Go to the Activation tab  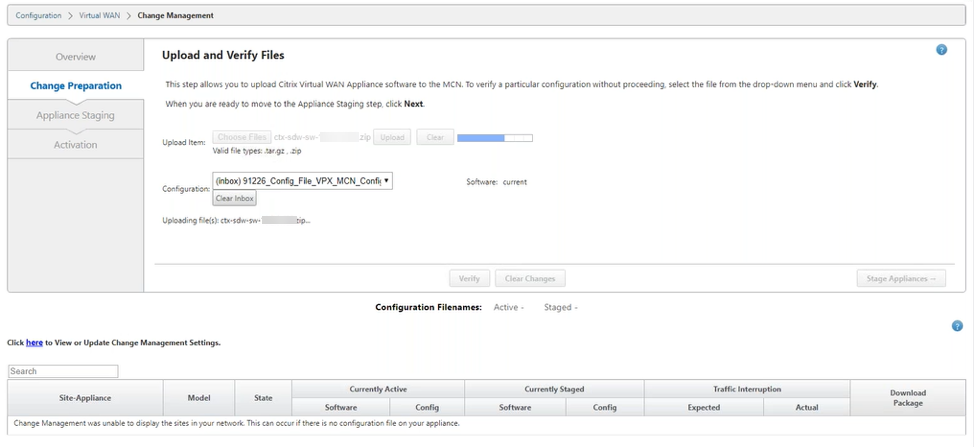point(76,145)
